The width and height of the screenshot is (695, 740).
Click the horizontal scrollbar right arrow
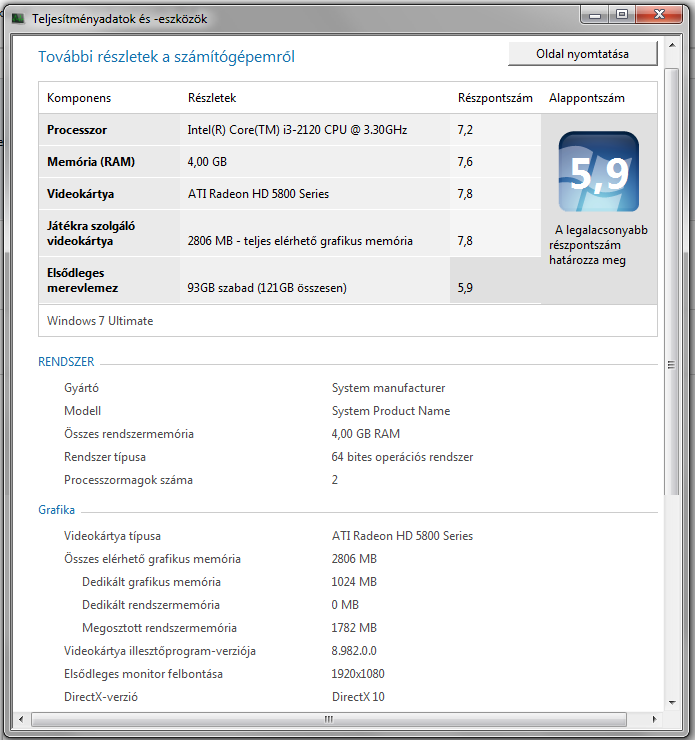click(654, 719)
